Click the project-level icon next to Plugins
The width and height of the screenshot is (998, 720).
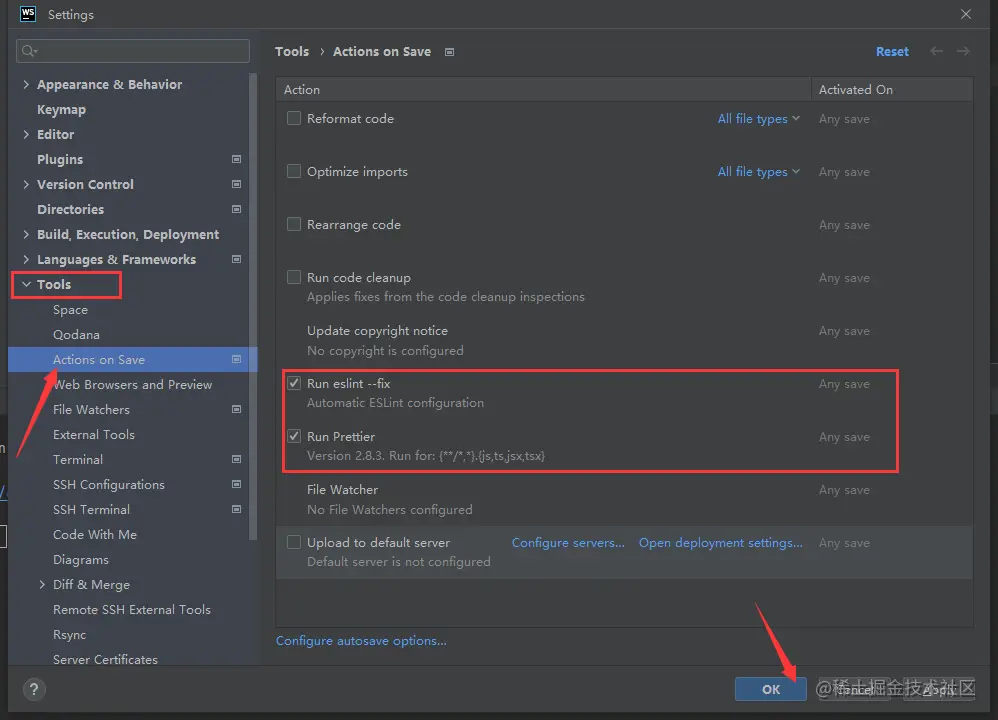tap(236, 159)
